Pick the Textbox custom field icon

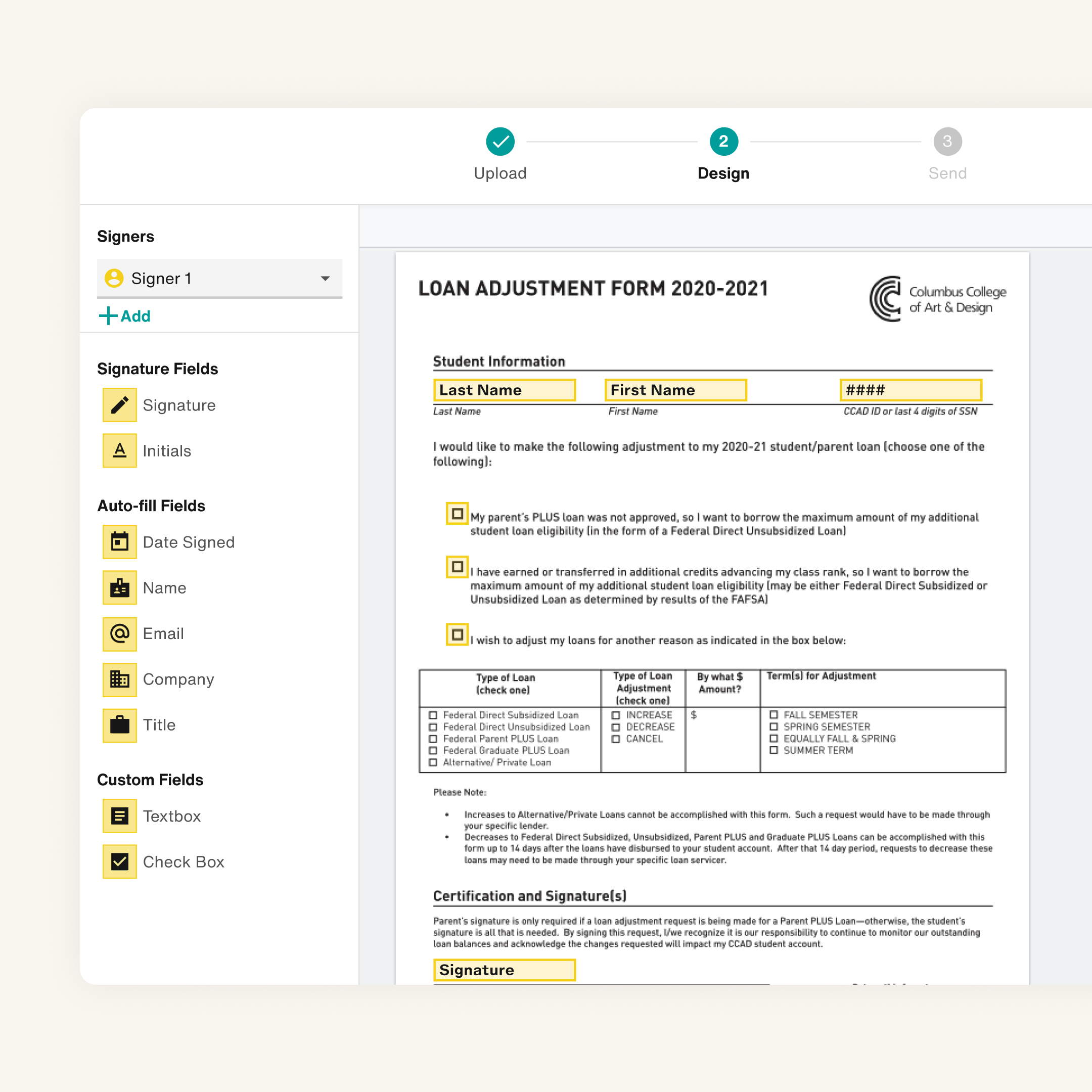tap(119, 815)
